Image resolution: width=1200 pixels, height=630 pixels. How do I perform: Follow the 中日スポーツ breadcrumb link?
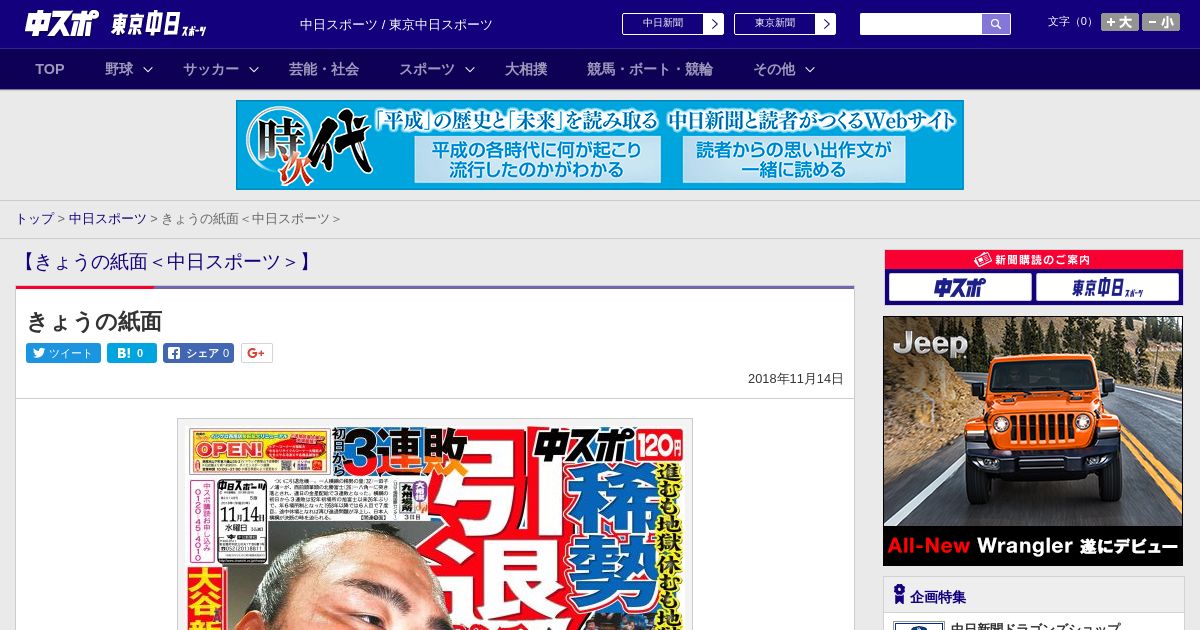(x=108, y=219)
